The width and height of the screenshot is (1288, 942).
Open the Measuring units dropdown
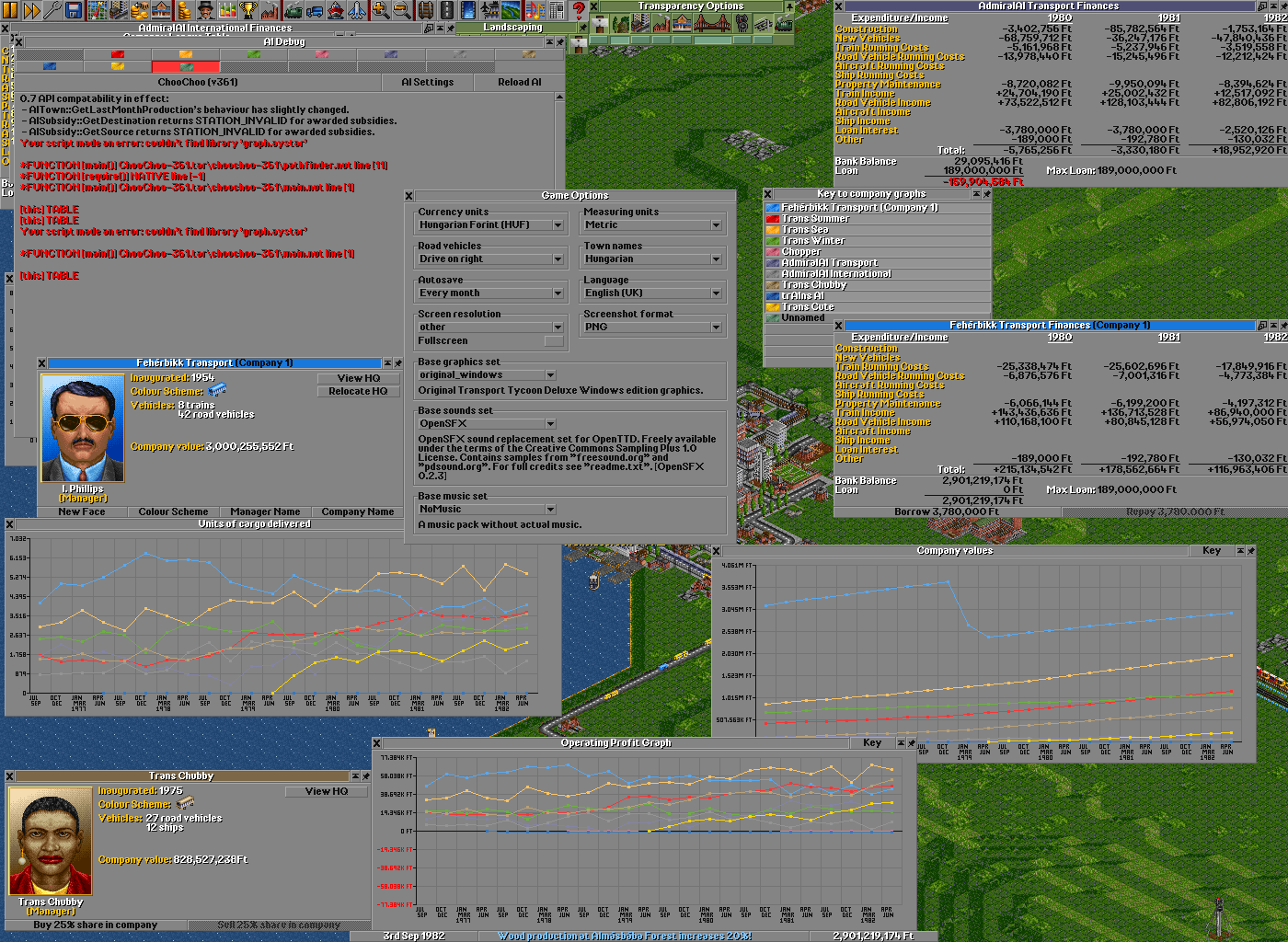(x=652, y=225)
